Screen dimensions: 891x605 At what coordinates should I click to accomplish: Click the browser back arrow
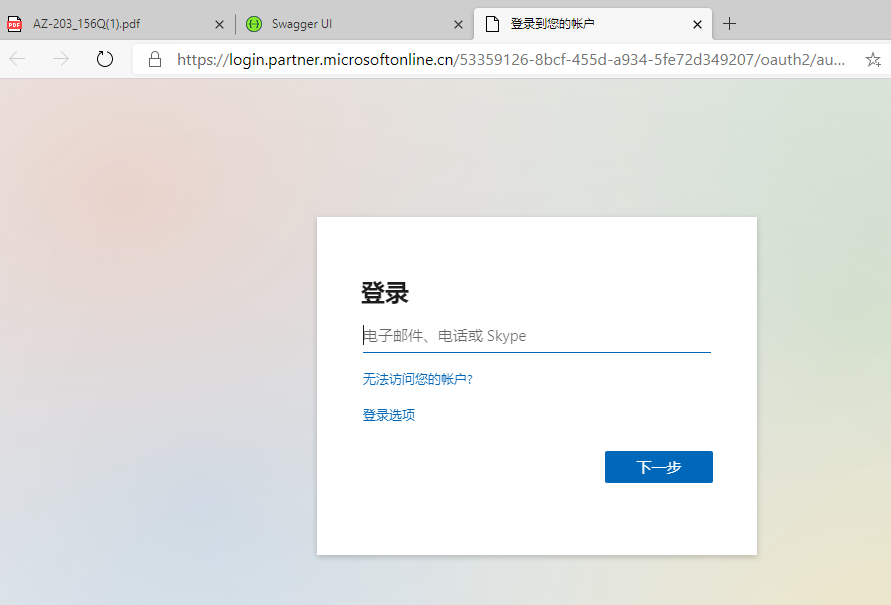(x=18, y=59)
